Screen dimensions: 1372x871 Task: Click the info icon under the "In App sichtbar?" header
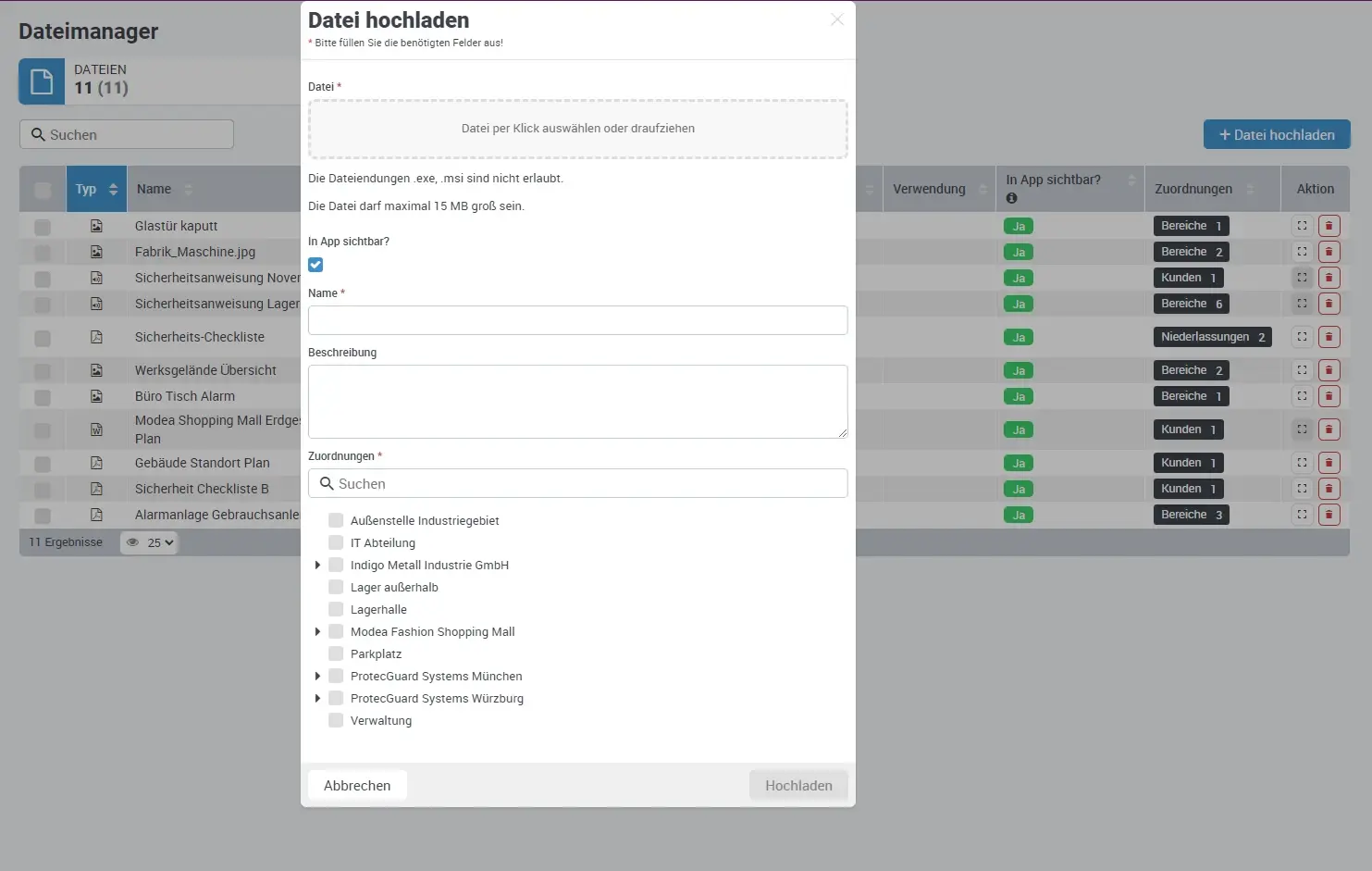coord(1012,197)
